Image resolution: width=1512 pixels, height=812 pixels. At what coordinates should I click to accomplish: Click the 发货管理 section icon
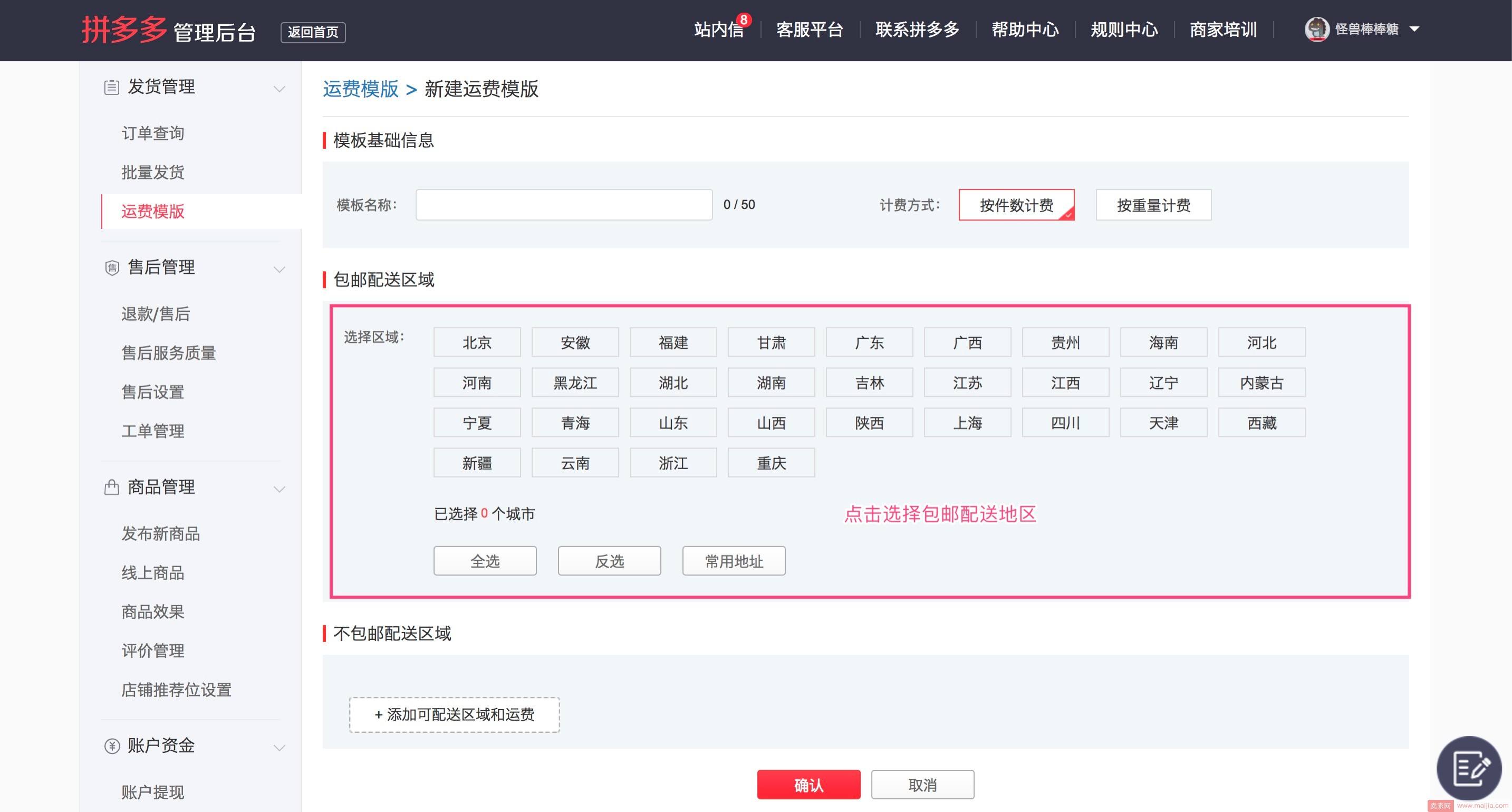point(111,88)
